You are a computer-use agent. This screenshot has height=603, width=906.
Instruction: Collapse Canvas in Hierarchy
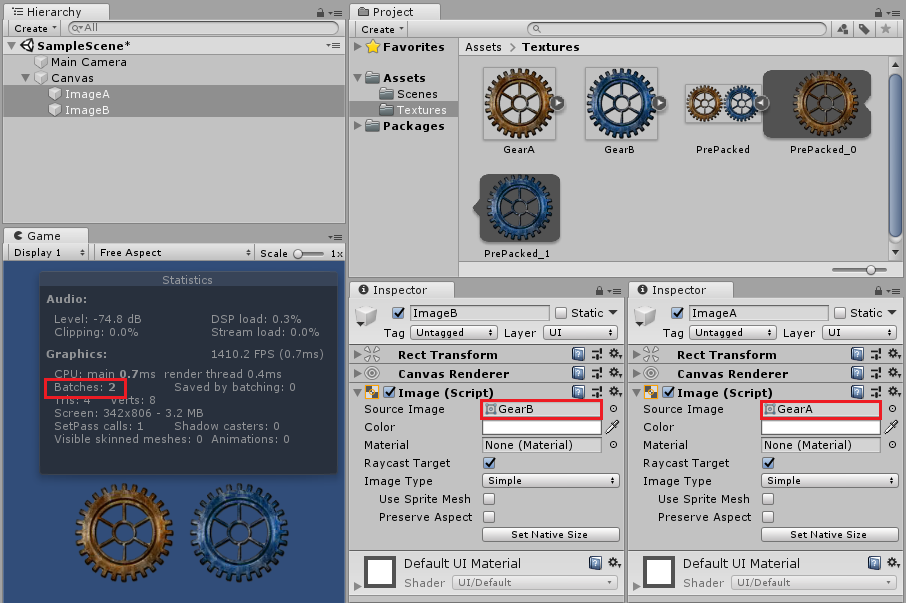click(25, 77)
